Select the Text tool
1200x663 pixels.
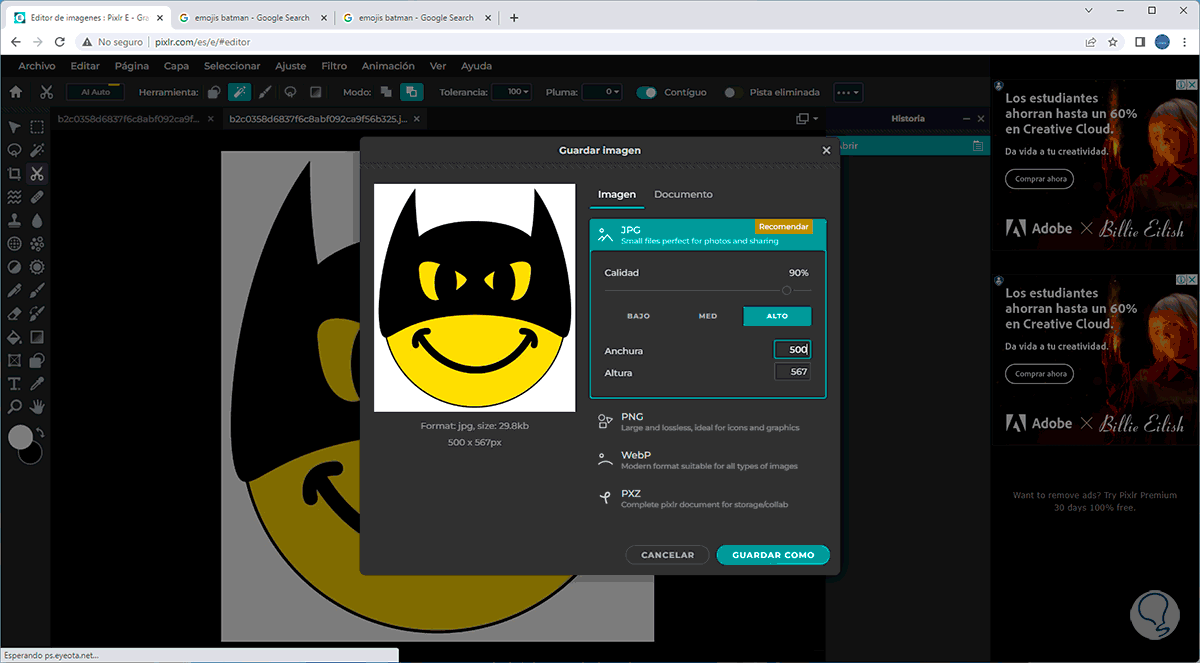point(14,384)
